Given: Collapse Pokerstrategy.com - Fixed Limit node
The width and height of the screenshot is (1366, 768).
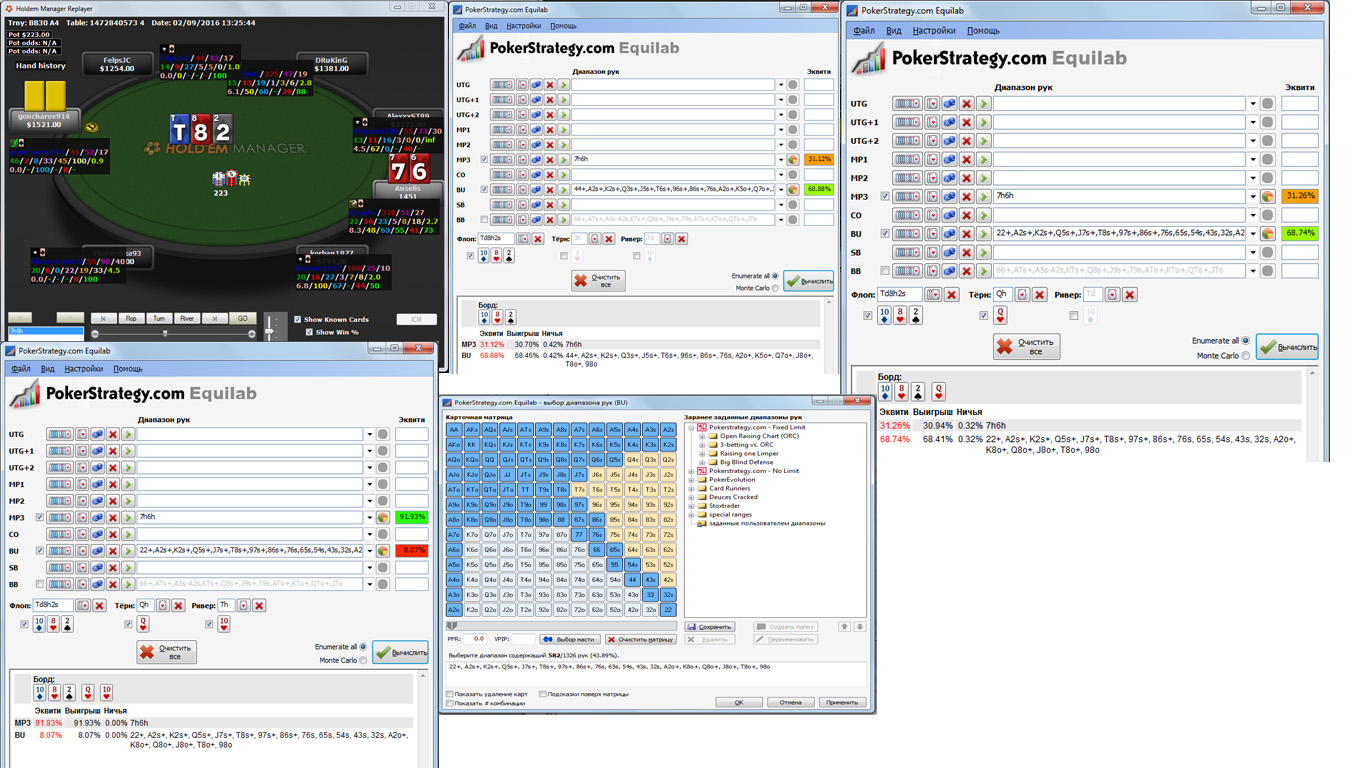Looking at the screenshot, I should (x=691, y=428).
